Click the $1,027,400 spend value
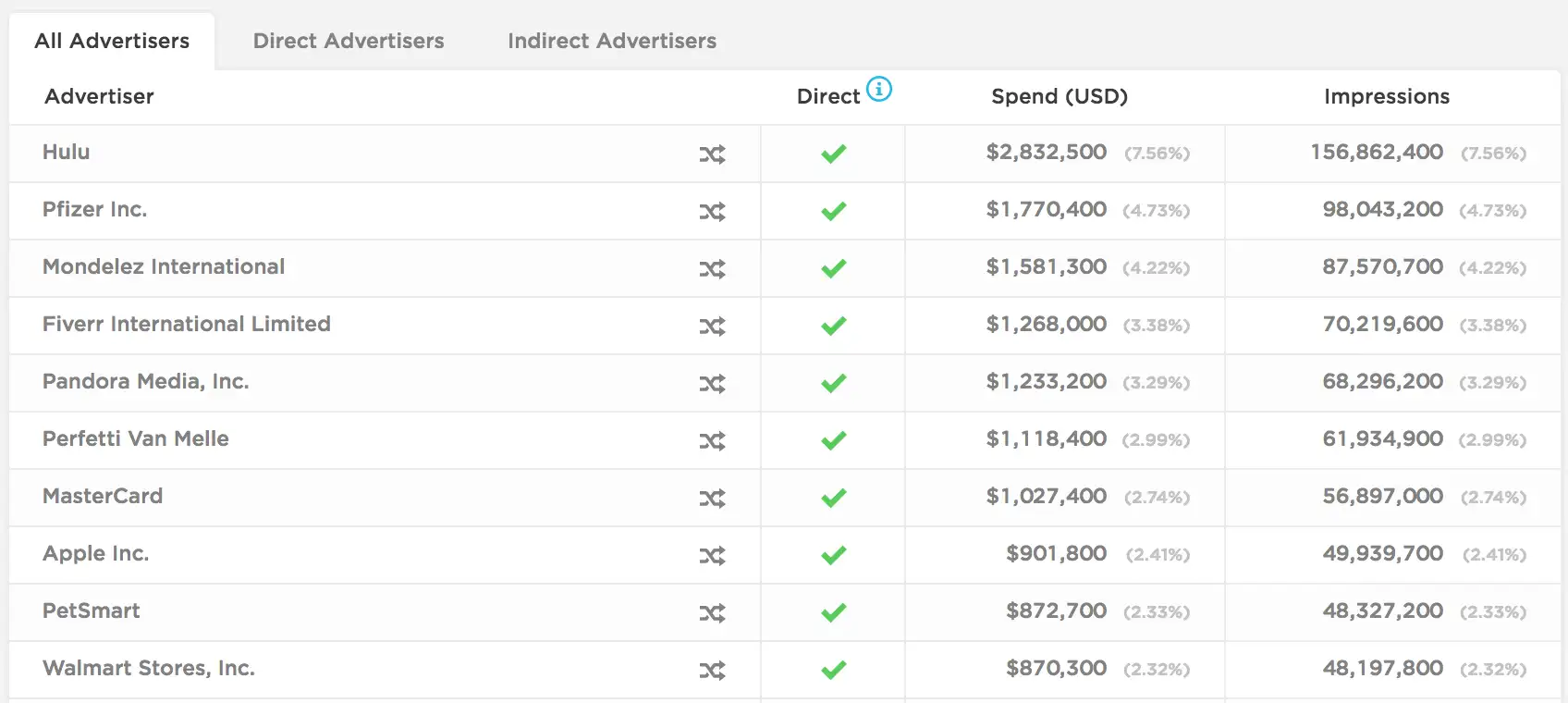 pos(1047,496)
